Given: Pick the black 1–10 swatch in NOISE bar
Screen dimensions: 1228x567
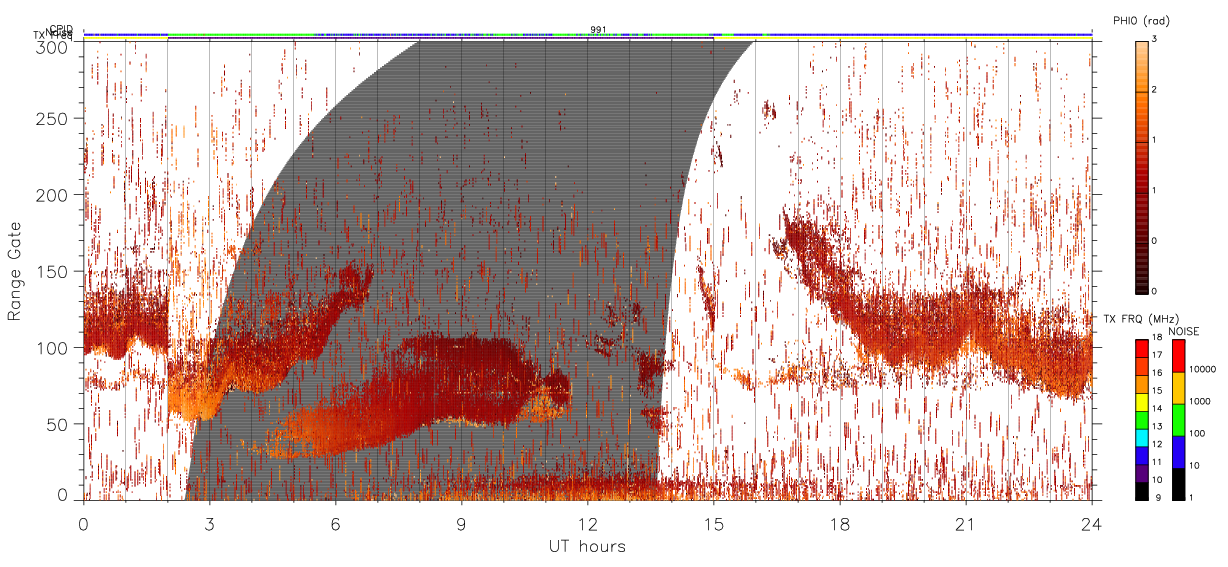Looking at the screenshot, I should tap(1177, 484).
